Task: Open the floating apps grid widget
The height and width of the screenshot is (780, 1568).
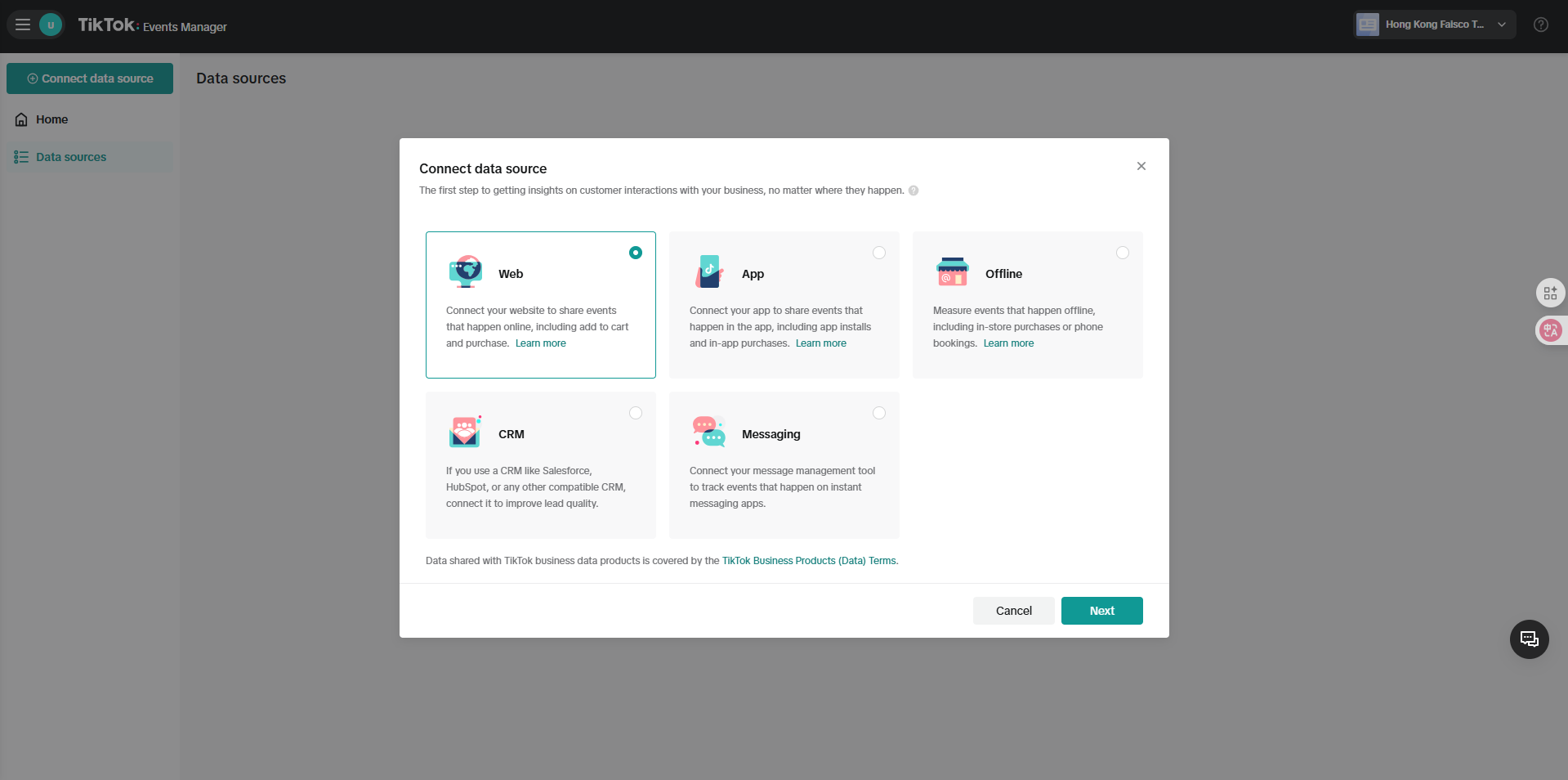Action: coord(1550,293)
